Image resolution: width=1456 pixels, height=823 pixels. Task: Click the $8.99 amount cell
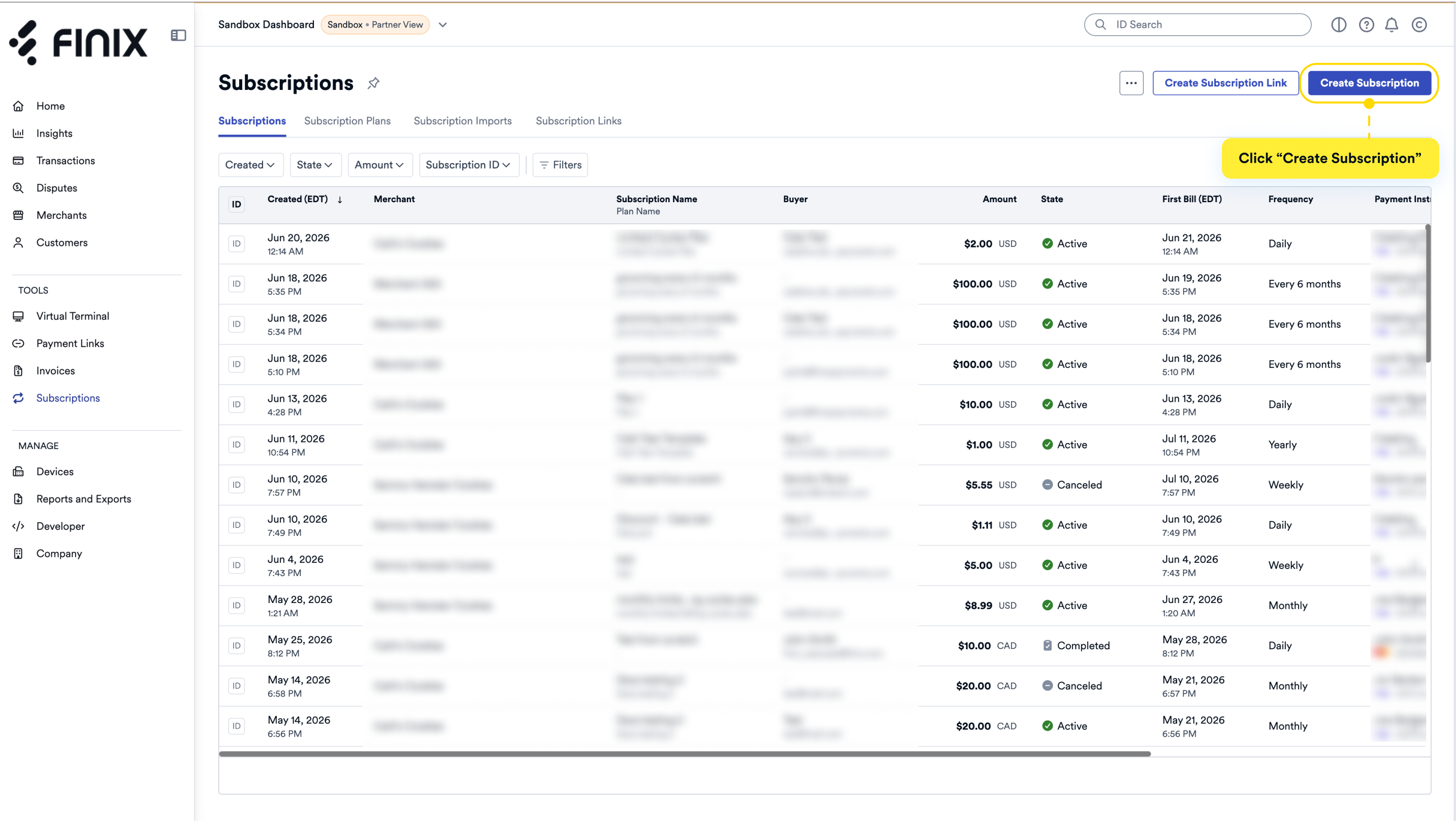pyautogui.click(x=978, y=606)
